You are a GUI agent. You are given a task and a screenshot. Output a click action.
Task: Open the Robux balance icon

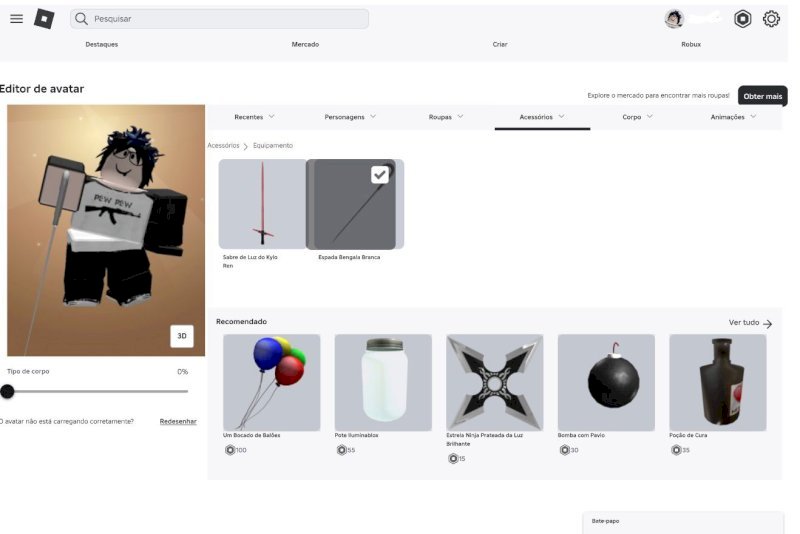tap(742, 19)
